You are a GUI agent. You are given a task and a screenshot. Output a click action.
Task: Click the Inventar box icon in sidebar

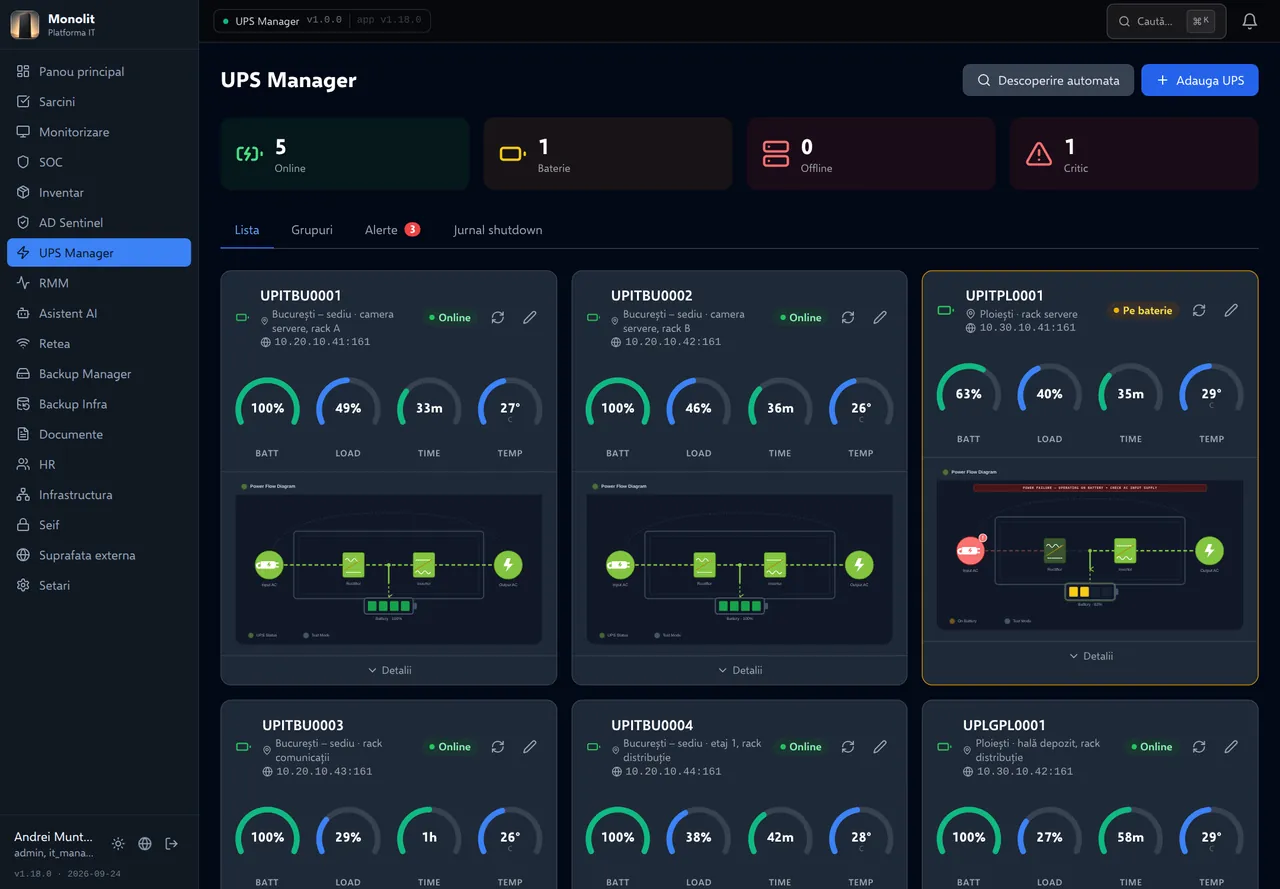(23, 192)
